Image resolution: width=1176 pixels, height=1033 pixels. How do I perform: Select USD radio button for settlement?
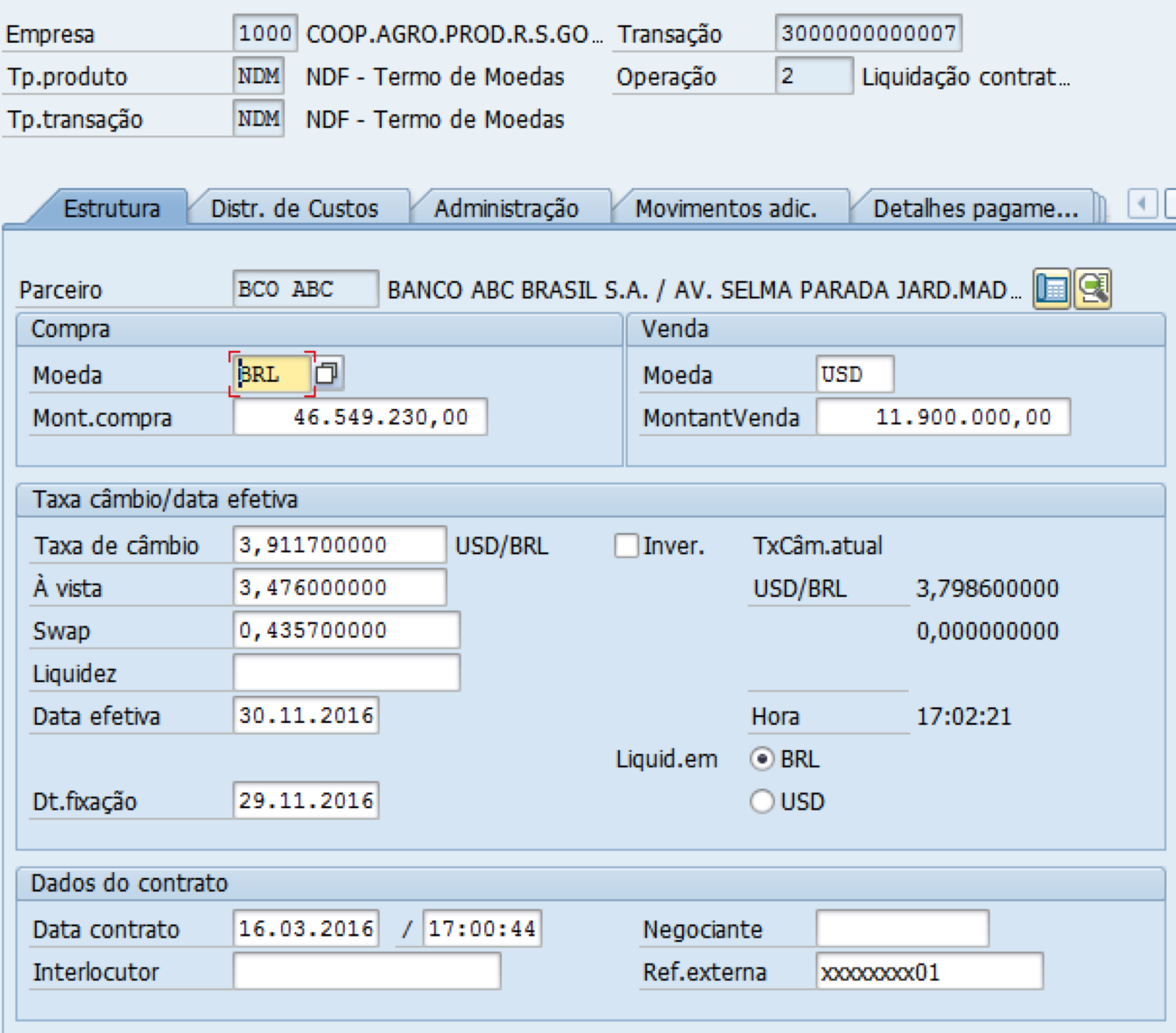(x=762, y=801)
